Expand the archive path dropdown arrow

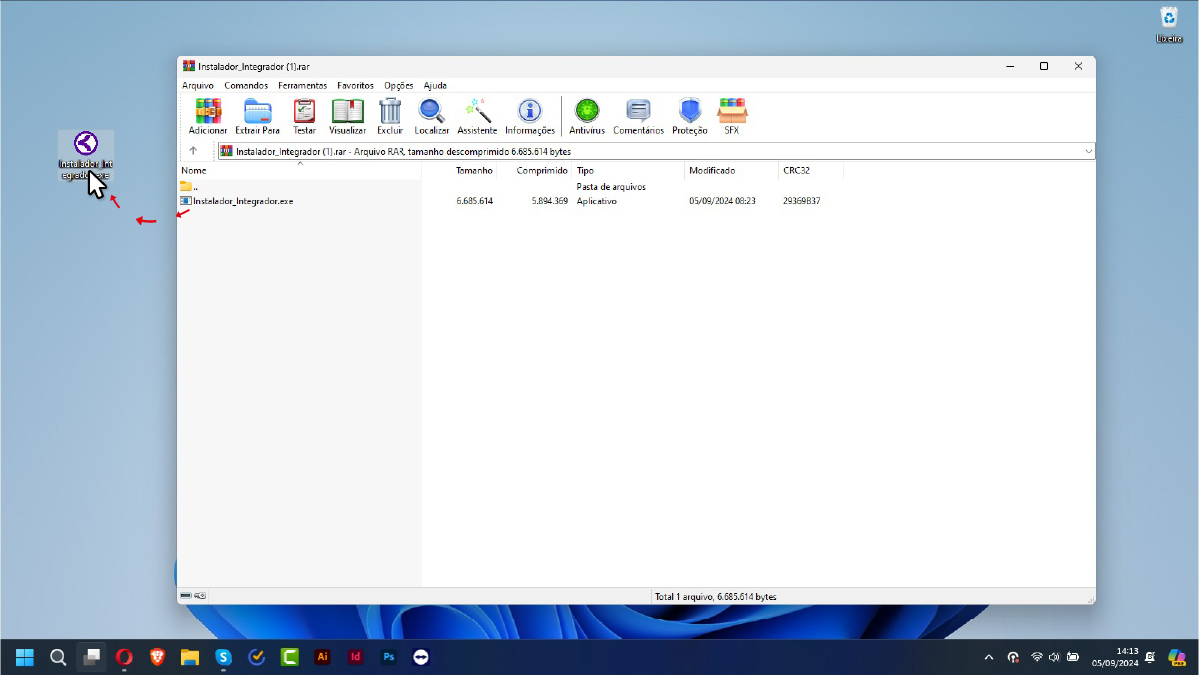(x=1088, y=151)
